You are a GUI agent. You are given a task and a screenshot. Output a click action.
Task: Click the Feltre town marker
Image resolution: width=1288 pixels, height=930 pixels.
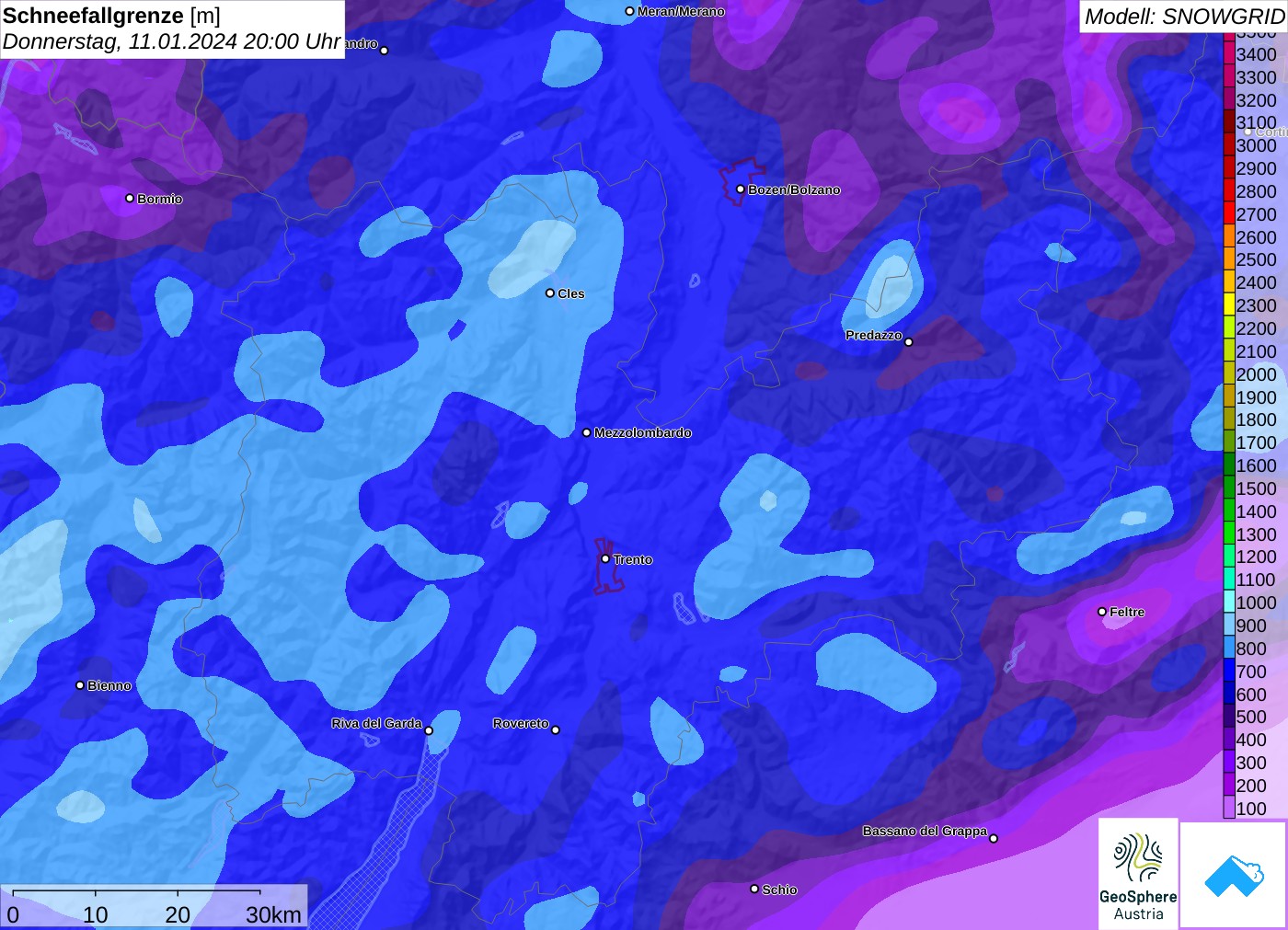(1102, 612)
